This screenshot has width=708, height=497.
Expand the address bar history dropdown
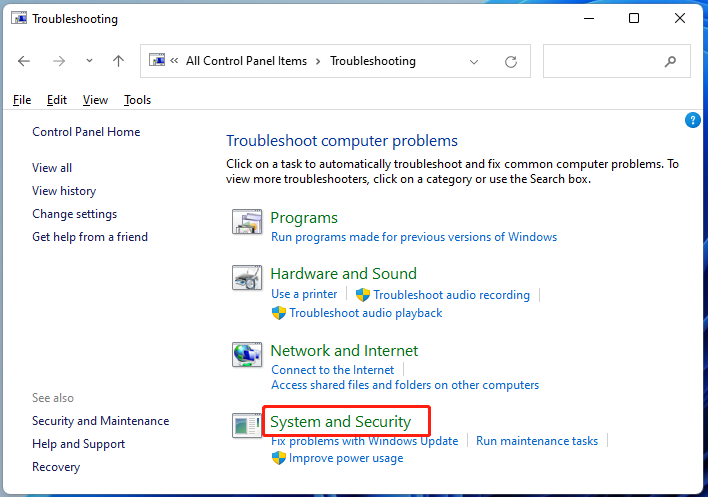click(474, 62)
